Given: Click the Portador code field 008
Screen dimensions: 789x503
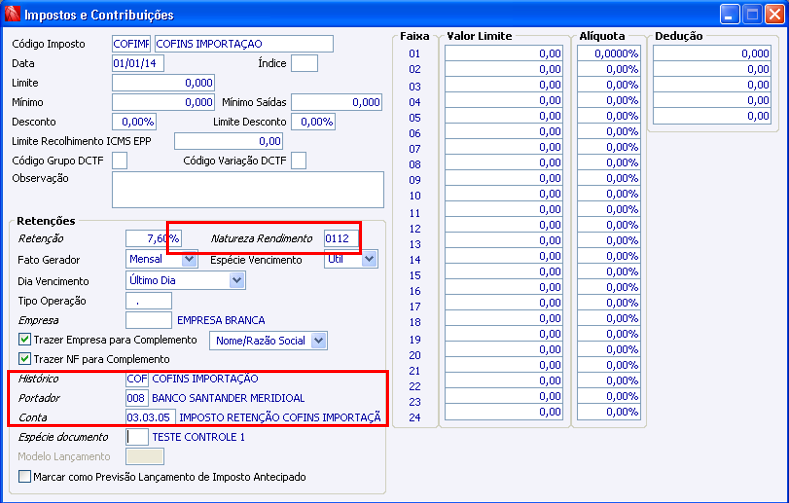Looking at the screenshot, I should pos(137,398).
